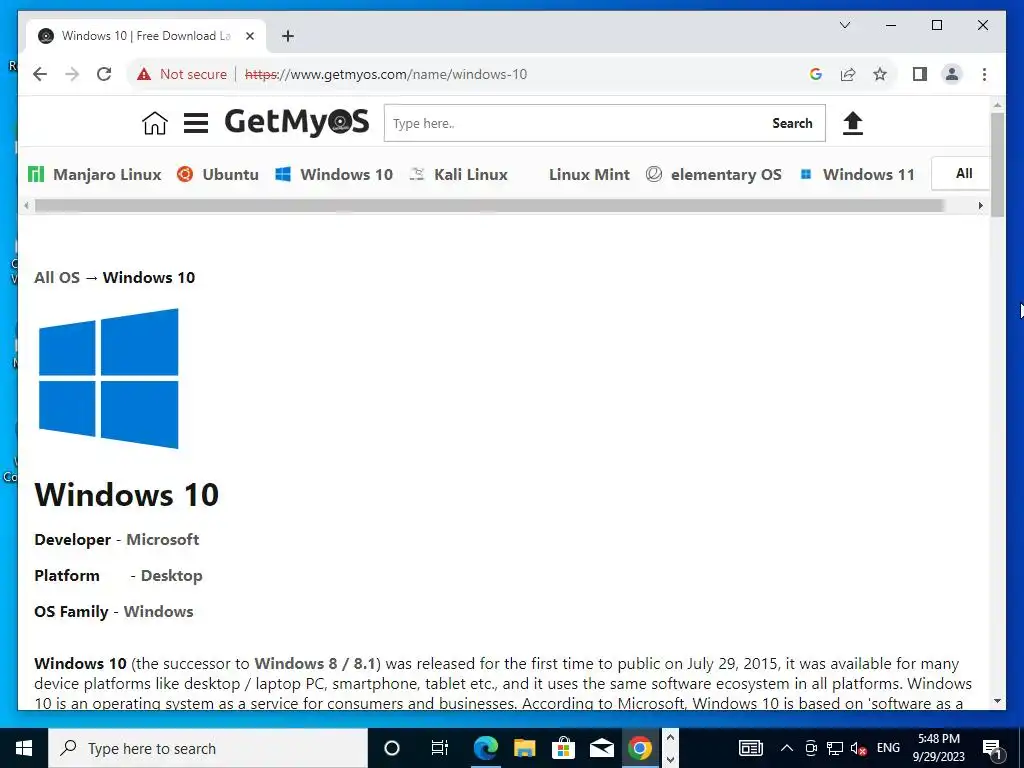Click down arrow of vertical scrollbar

(x=997, y=701)
